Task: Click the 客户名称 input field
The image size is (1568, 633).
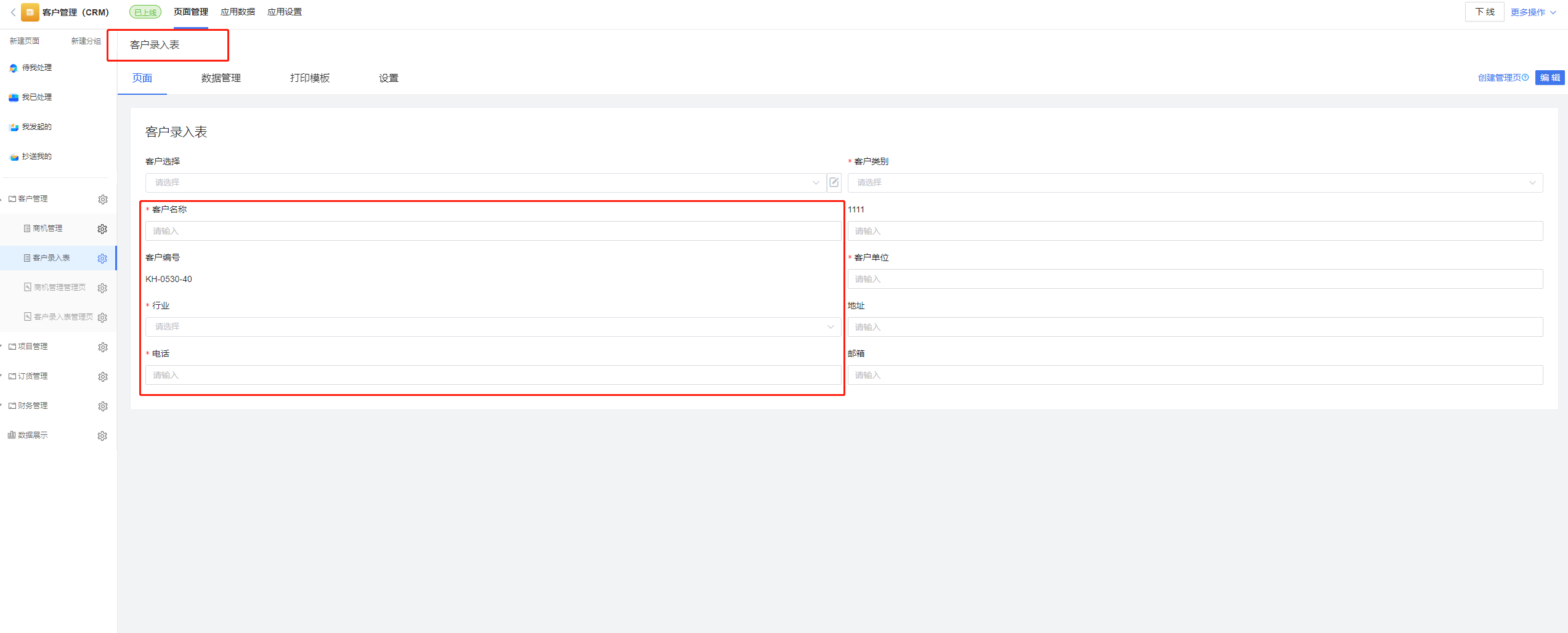Action: [493, 231]
